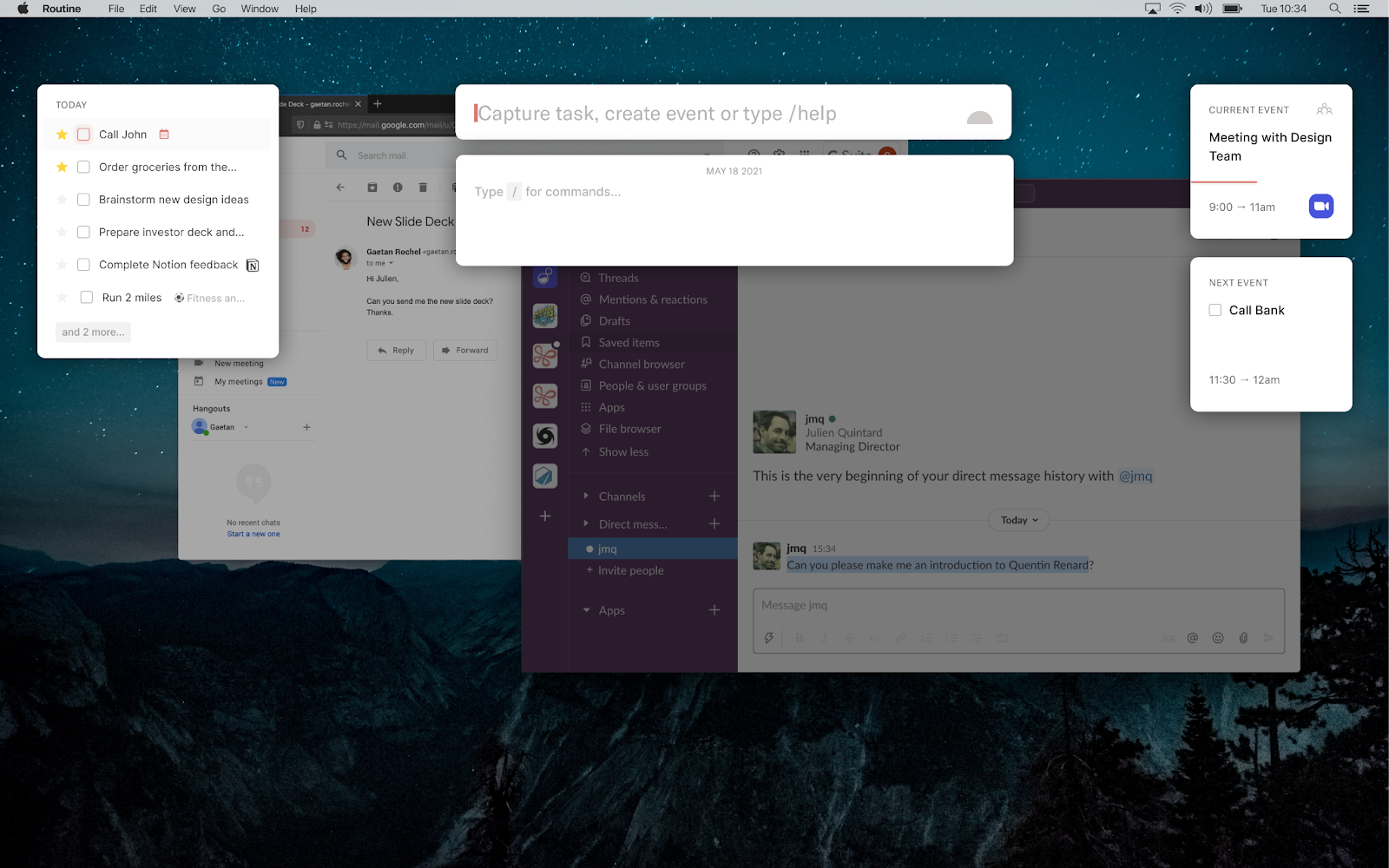1389x868 pixels.
Task: Open emoji picker in Slack message box
Action: click(1218, 638)
